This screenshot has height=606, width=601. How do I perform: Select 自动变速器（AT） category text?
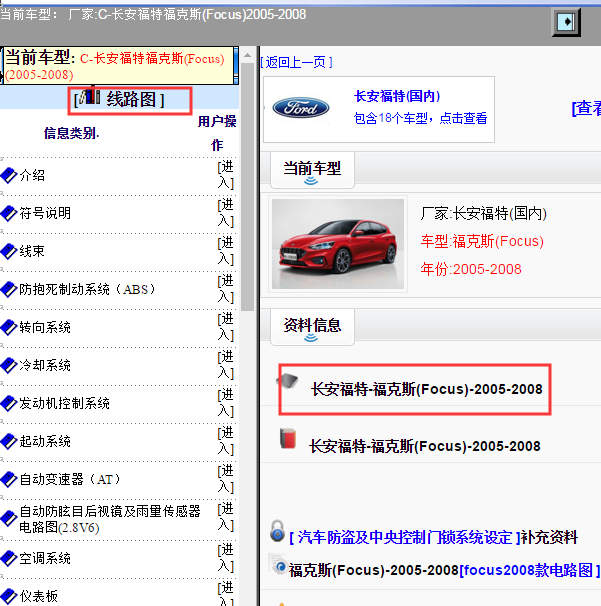coord(70,480)
